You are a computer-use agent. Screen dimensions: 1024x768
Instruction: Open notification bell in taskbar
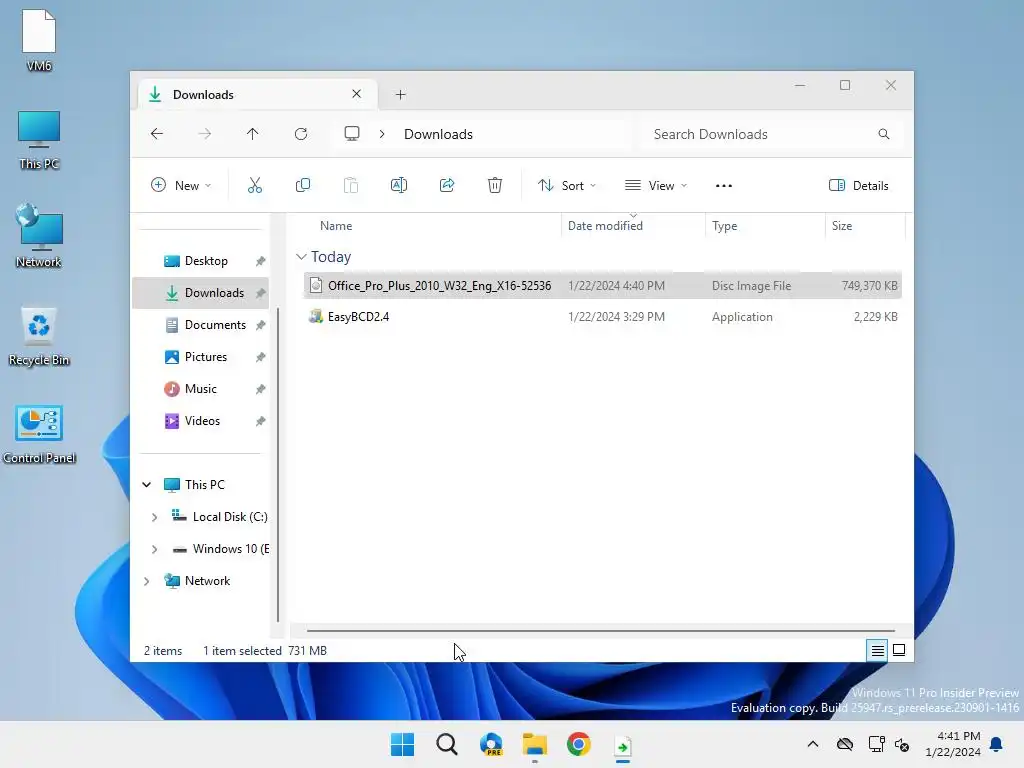coord(997,744)
